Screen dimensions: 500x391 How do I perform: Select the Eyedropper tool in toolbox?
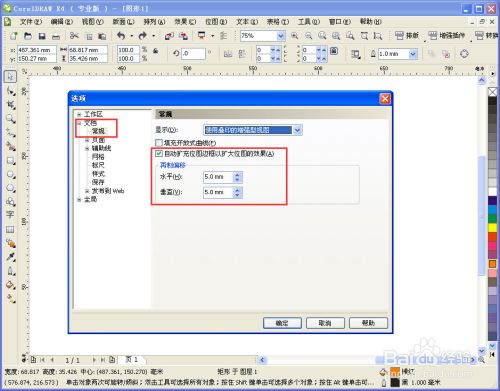(10, 257)
